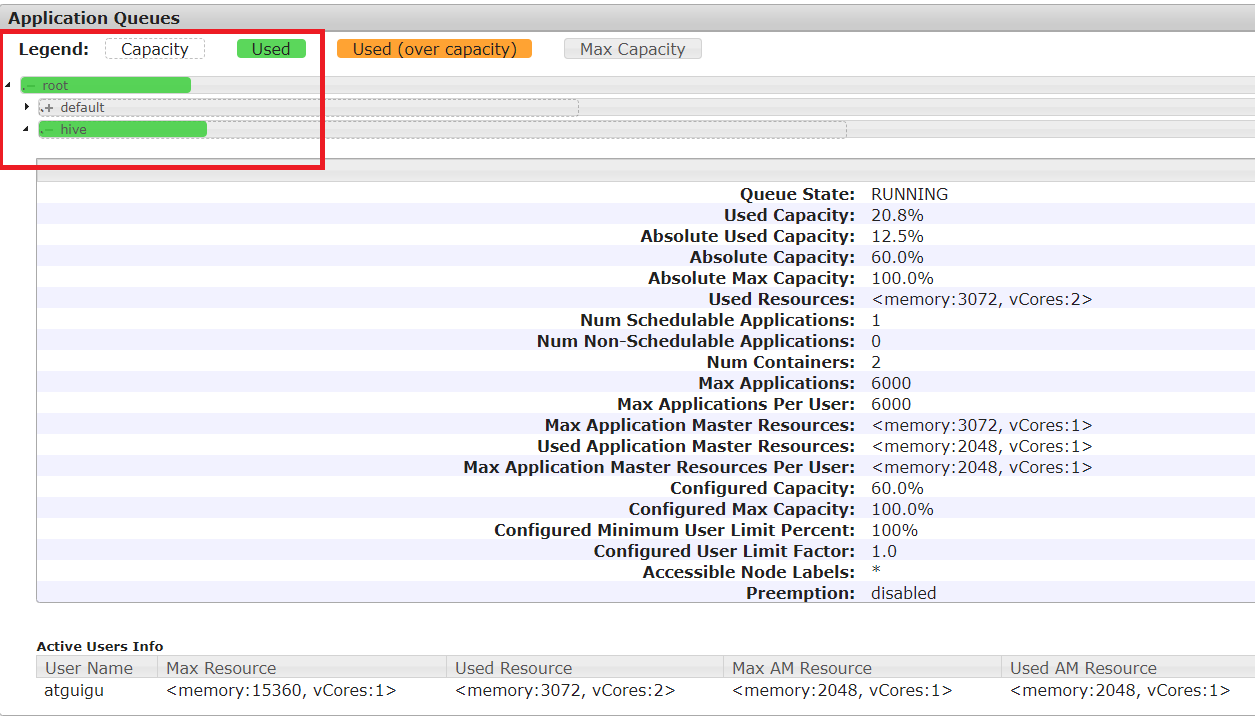The image size is (1255, 717).
Task: Click the Capacity legend box
Action: click(x=155, y=49)
